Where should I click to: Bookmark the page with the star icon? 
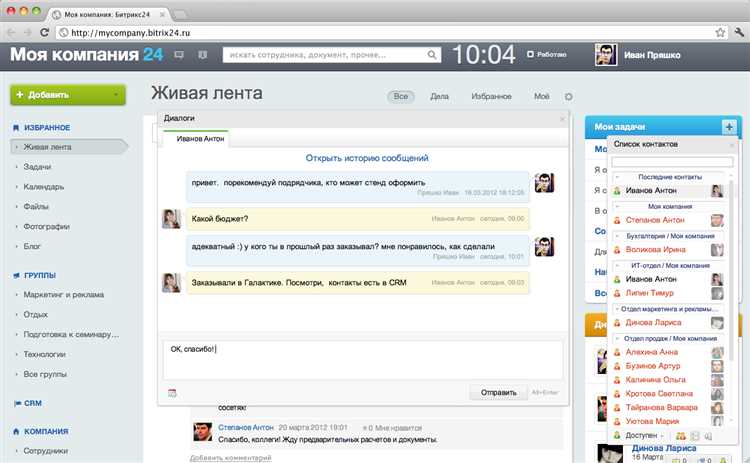[720, 33]
